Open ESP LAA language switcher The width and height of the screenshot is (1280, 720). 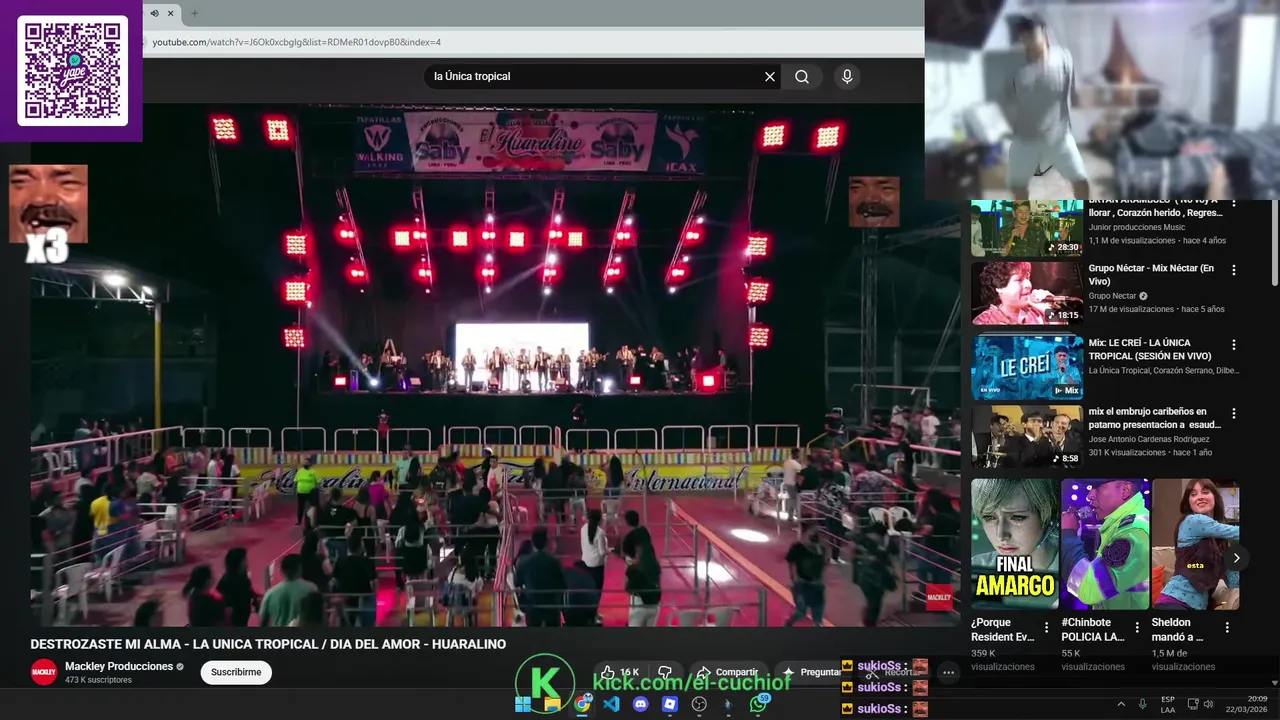(x=1168, y=704)
